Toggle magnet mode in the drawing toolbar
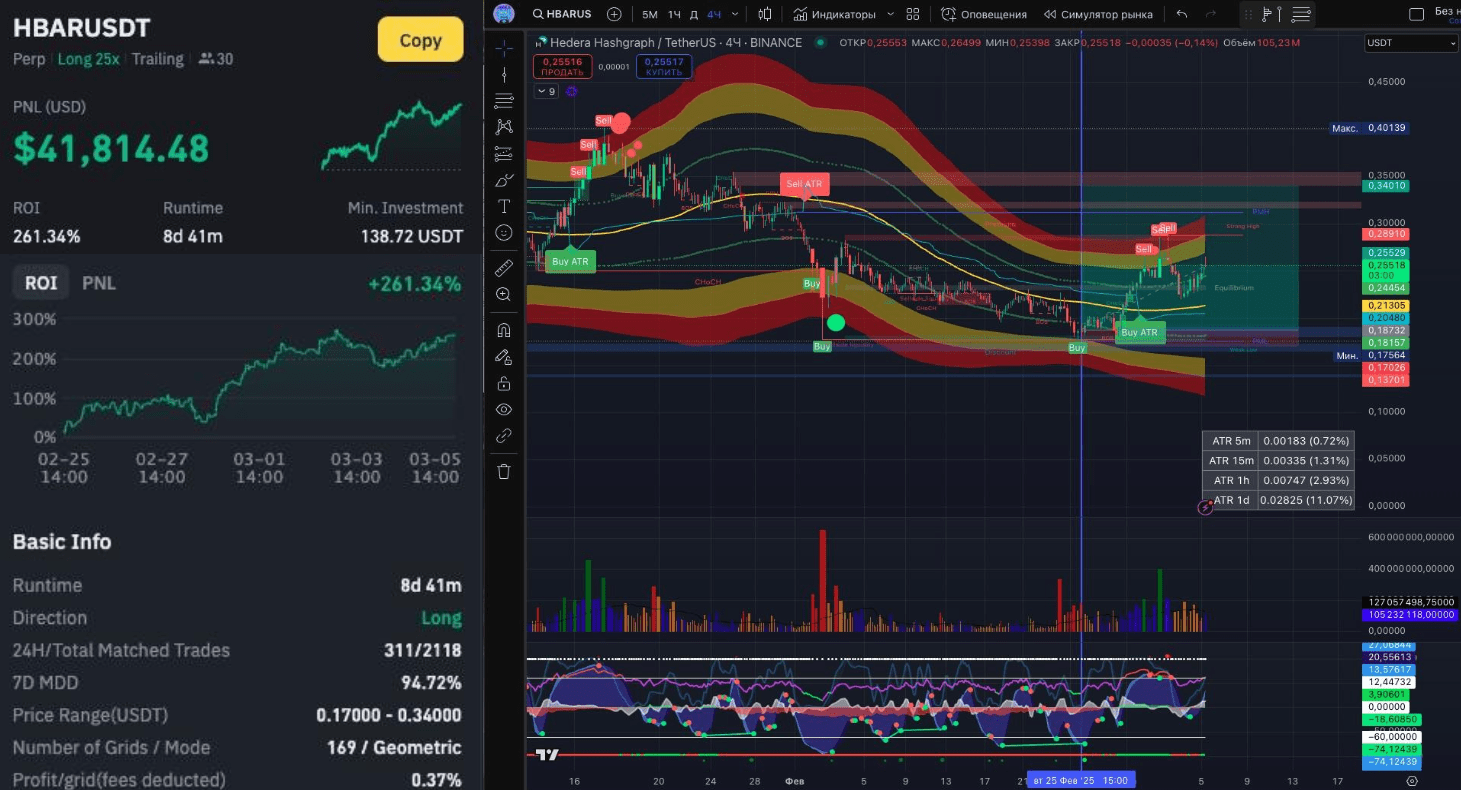1461x790 pixels. click(x=504, y=330)
